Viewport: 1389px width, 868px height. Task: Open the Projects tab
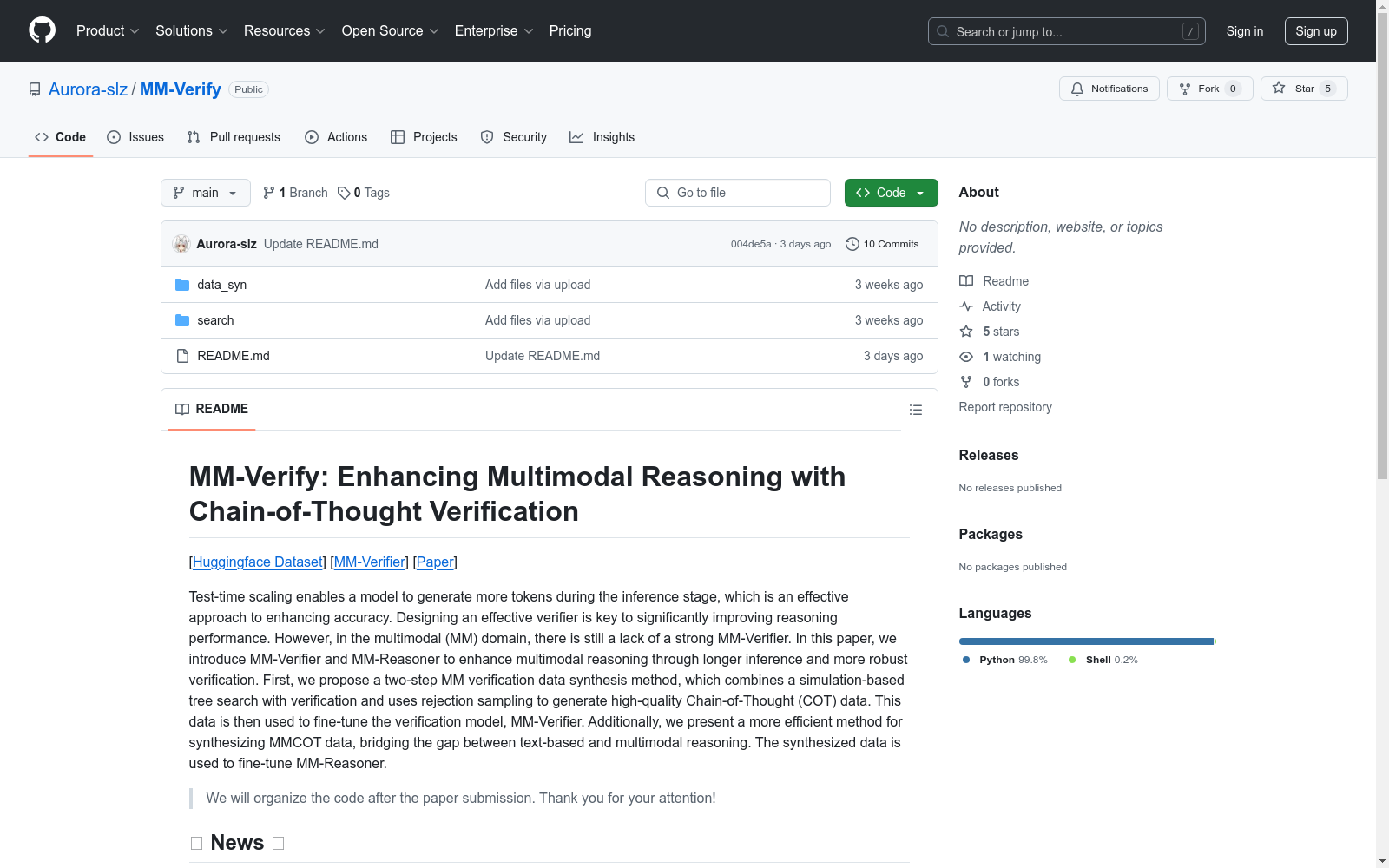coord(424,137)
